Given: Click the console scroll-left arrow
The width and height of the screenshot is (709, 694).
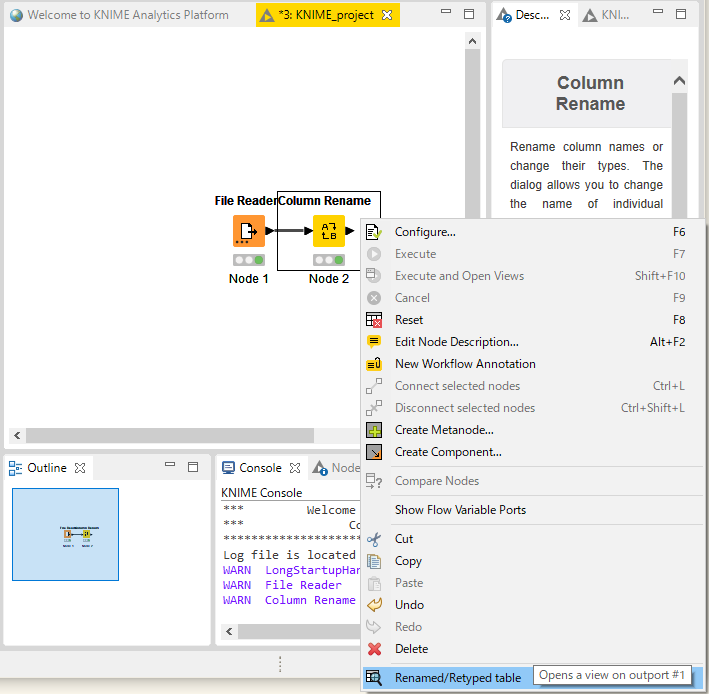Looking at the screenshot, I should [x=229, y=632].
